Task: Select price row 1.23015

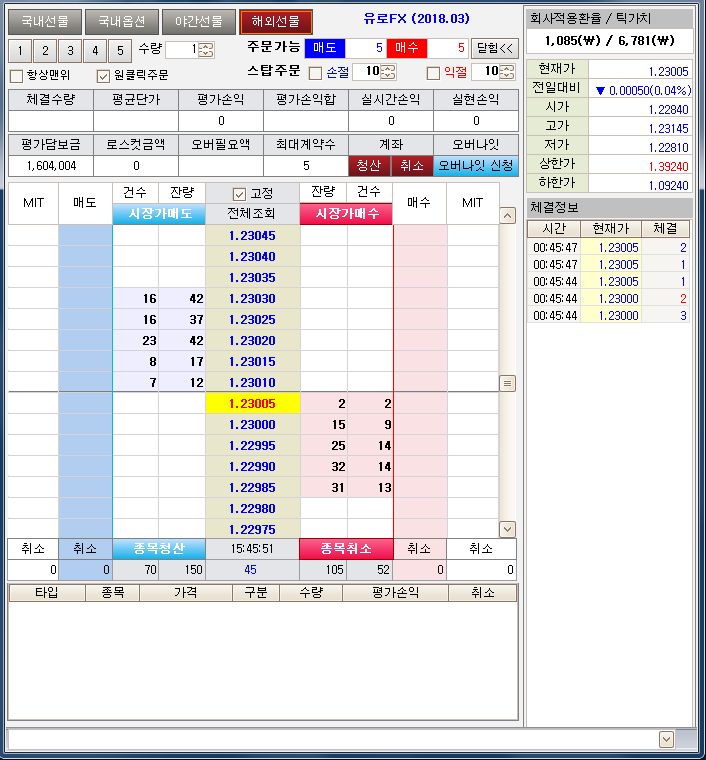Action: 252,362
